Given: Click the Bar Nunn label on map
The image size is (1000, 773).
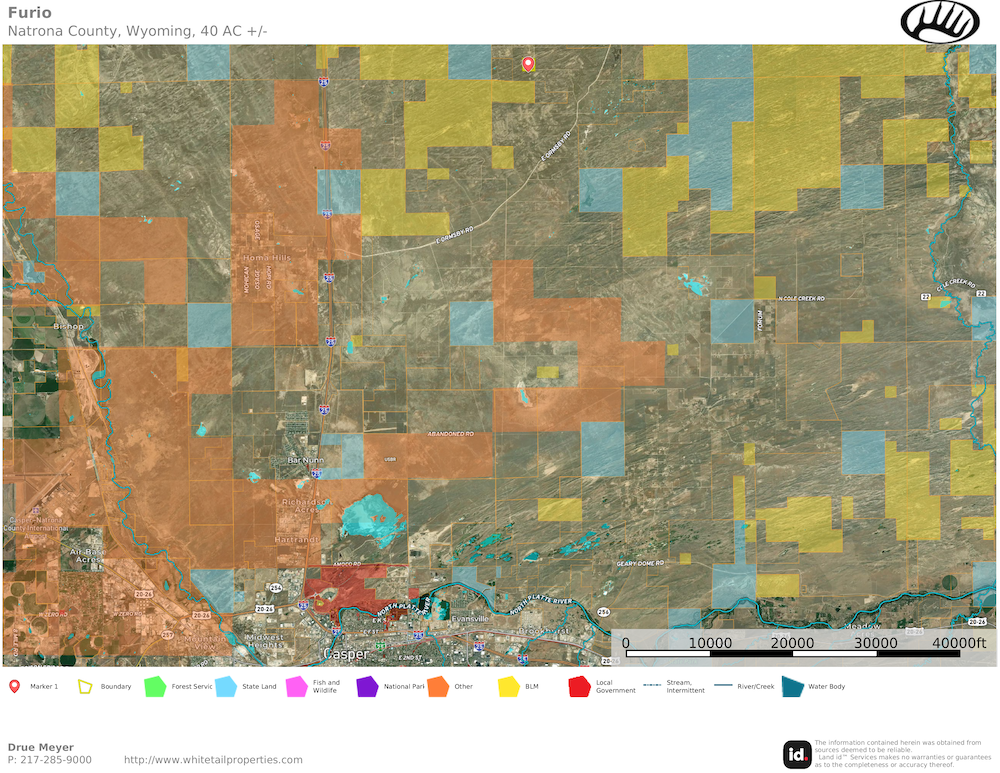Looking at the screenshot, I should coord(307,460).
